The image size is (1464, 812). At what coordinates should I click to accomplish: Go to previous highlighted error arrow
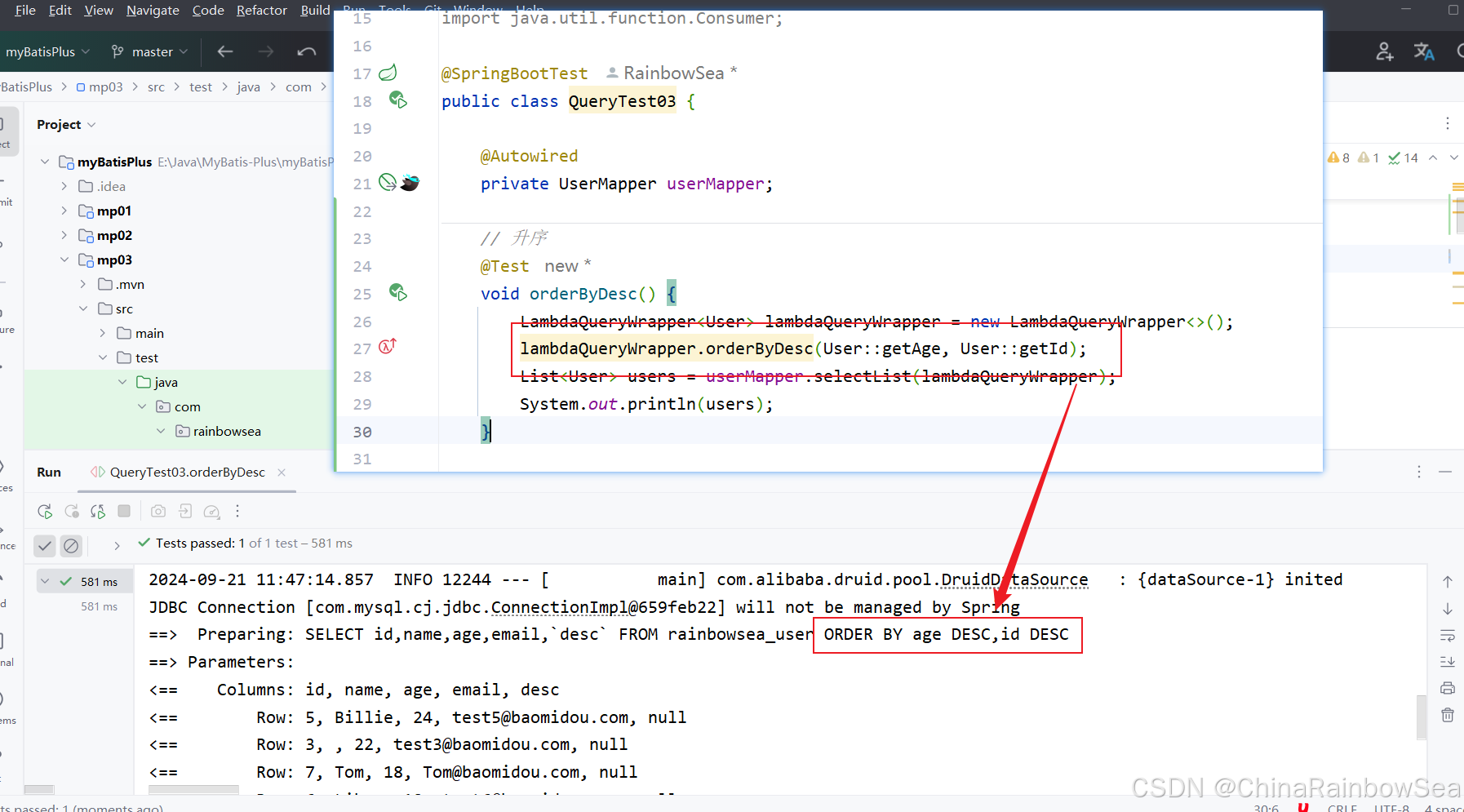1433,158
